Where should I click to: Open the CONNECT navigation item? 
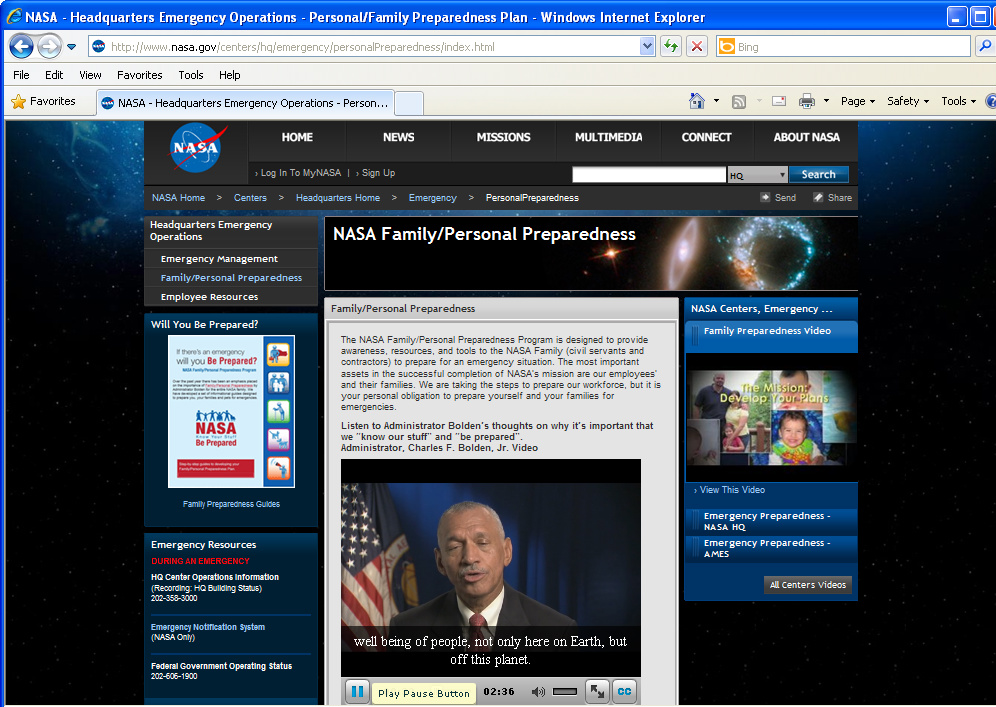click(x=706, y=137)
